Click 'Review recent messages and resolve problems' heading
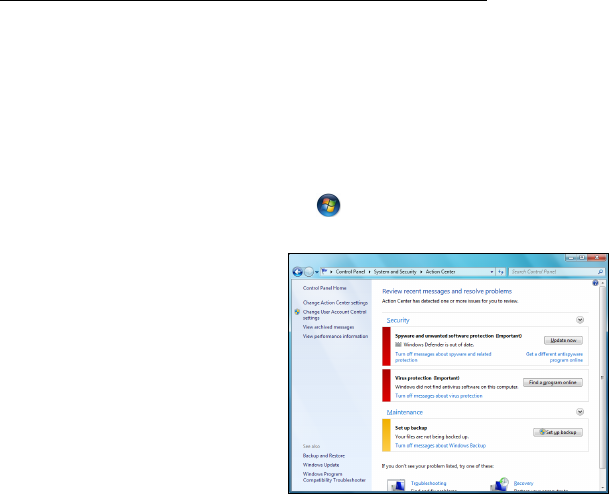The width and height of the screenshot is (609, 494). click(x=447, y=291)
